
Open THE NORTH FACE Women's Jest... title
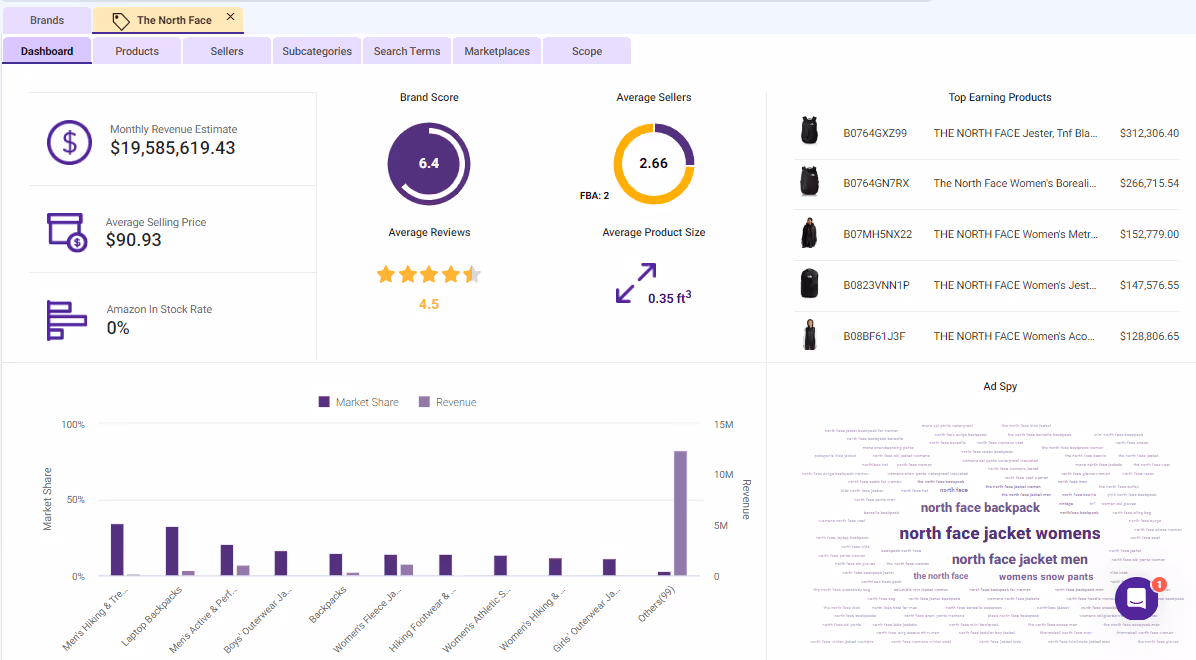pyautogui.click(x=1014, y=285)
